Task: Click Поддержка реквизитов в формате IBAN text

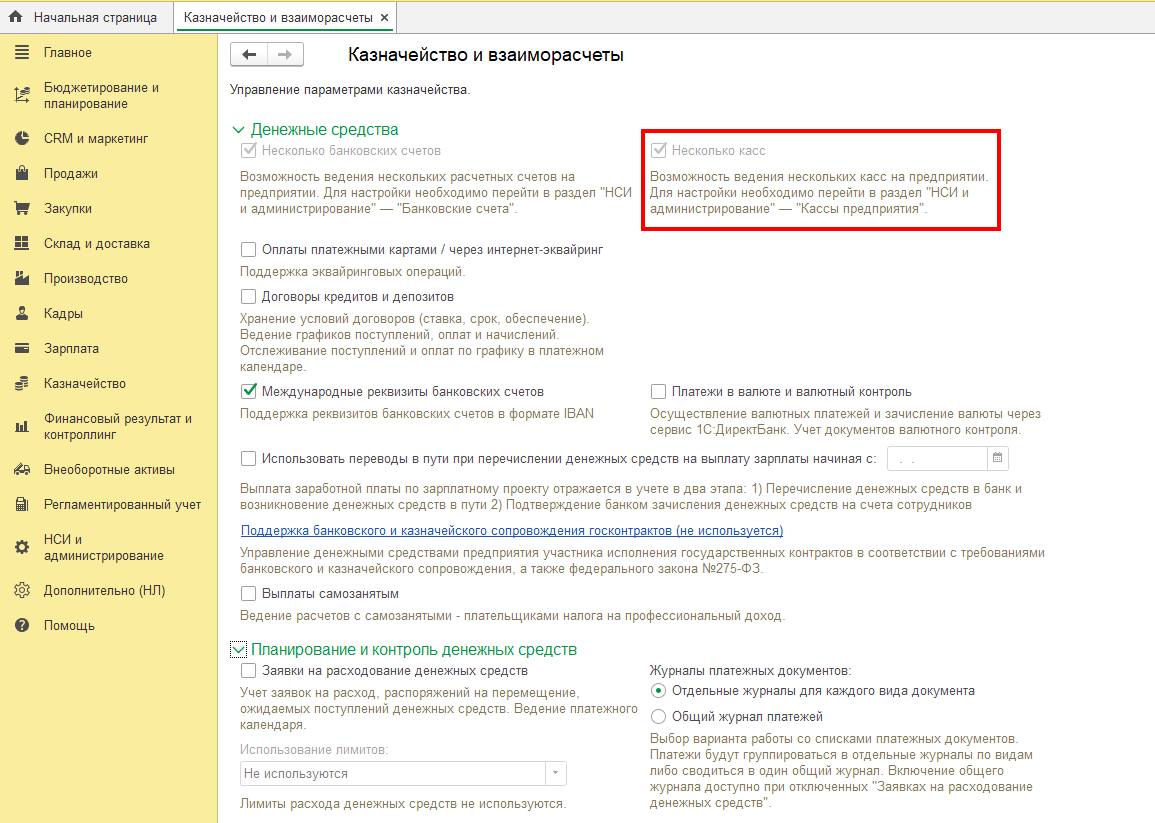Action: pyautogui.click(x=417, y=413)
